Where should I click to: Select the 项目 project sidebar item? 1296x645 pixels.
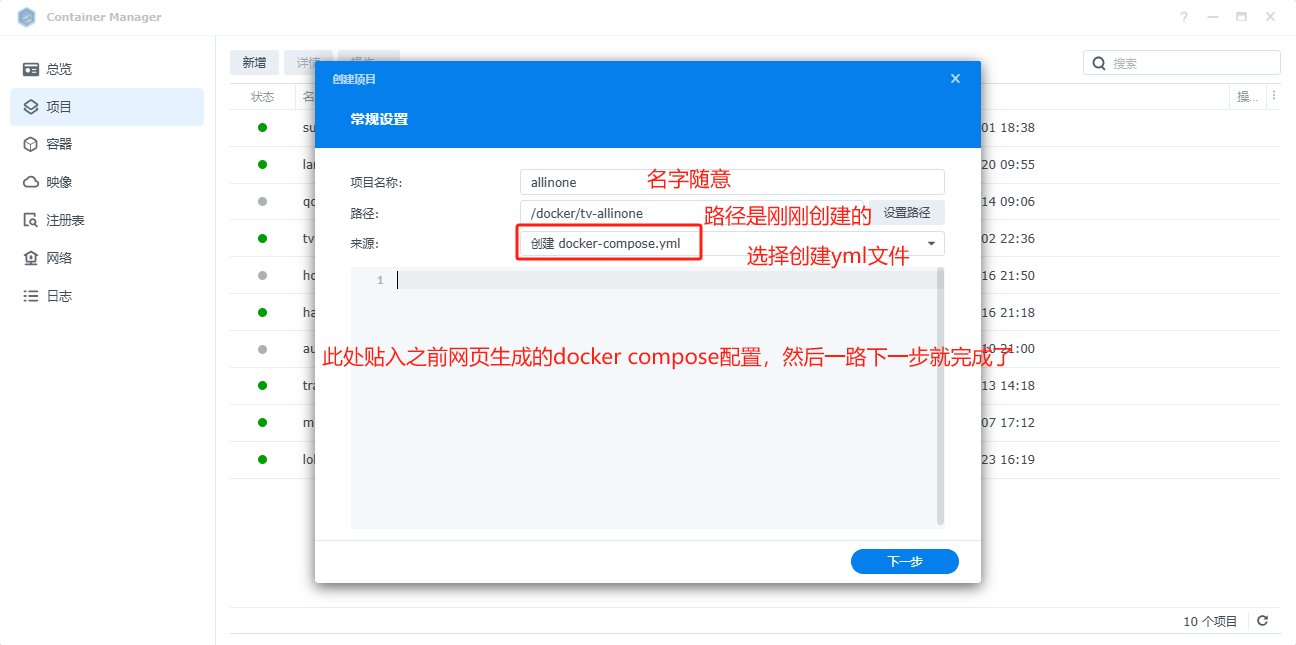coord(58,107)
